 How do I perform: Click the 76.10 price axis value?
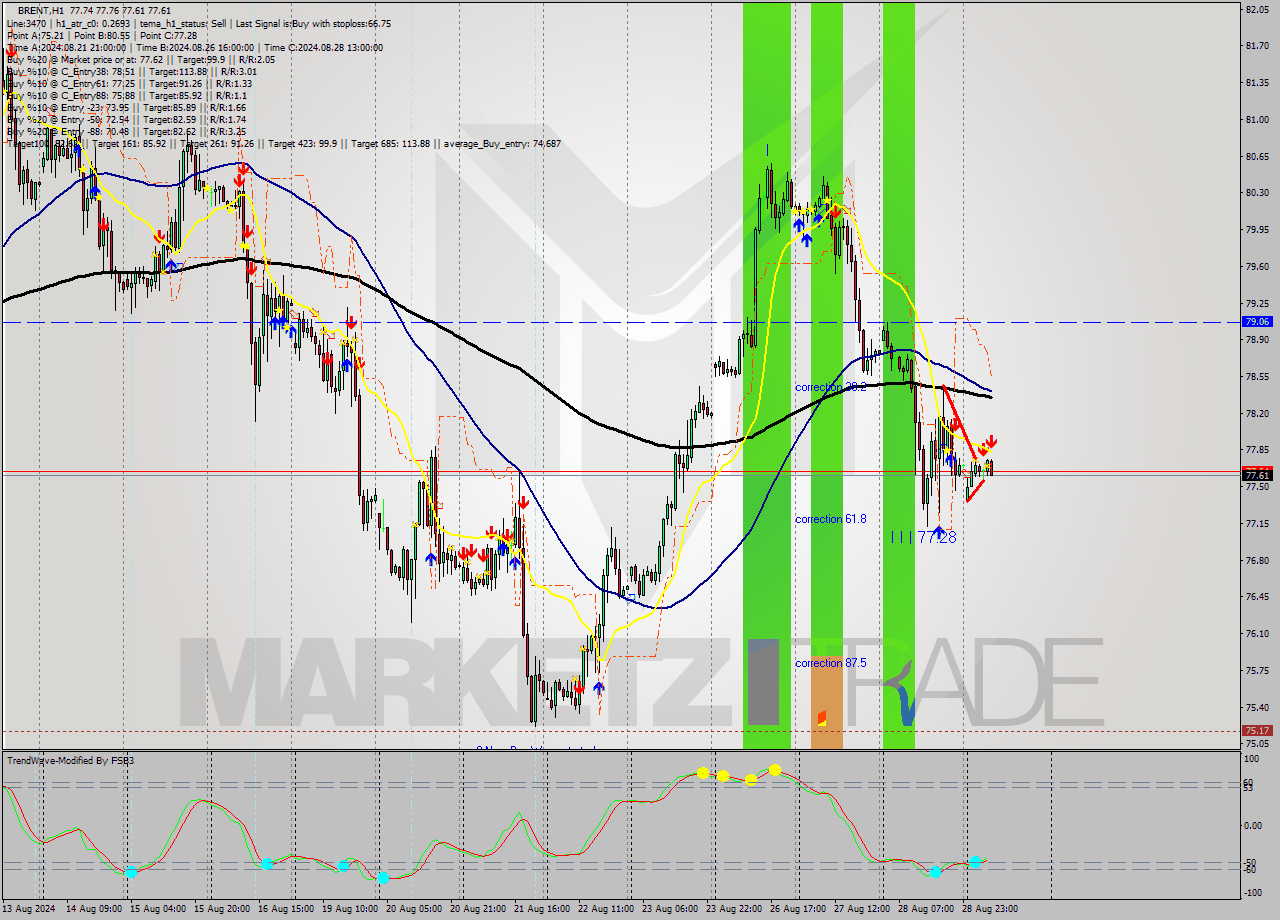(1257, 633)
